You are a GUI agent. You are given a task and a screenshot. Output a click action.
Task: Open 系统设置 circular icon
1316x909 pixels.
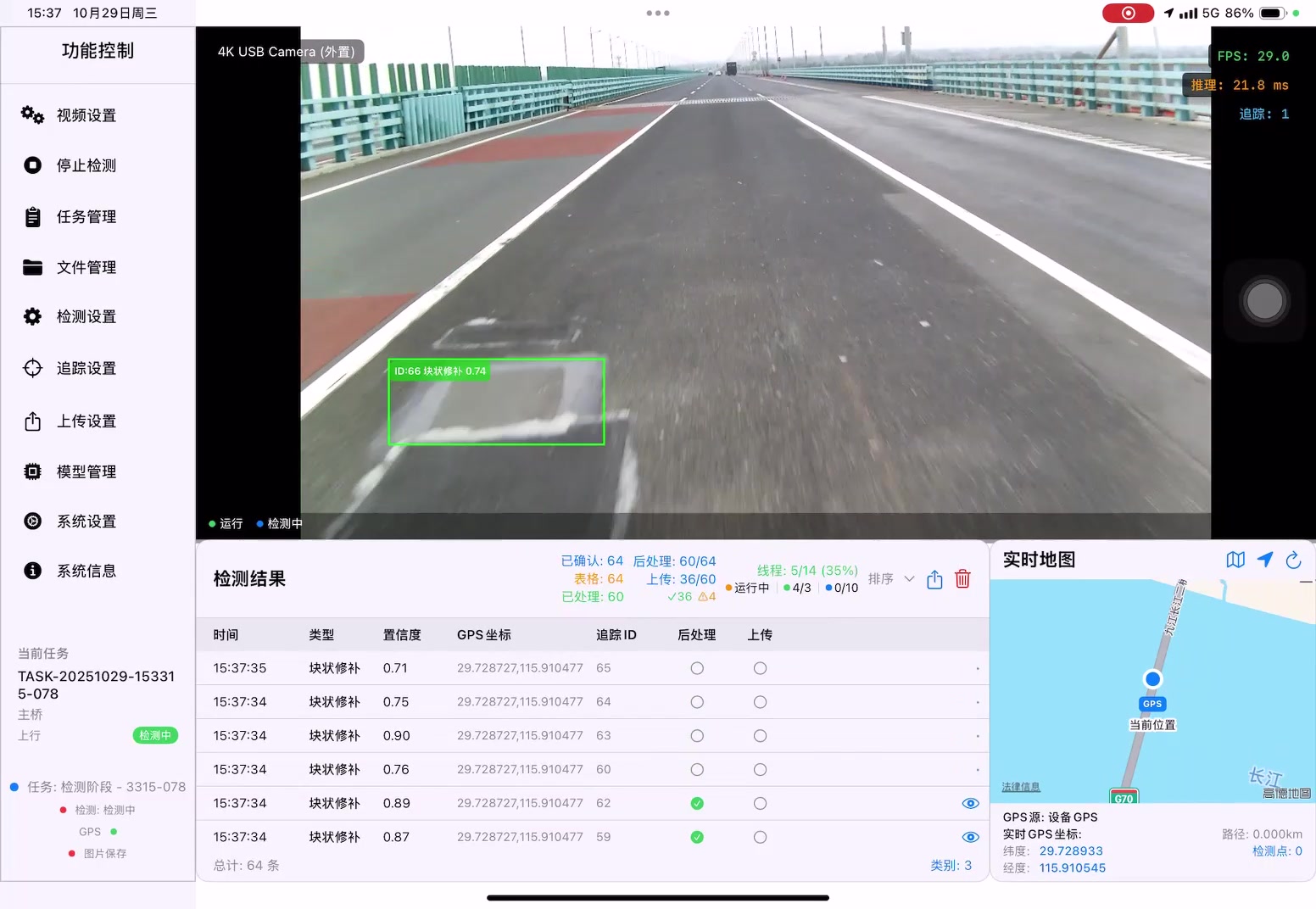pos(32,521)
